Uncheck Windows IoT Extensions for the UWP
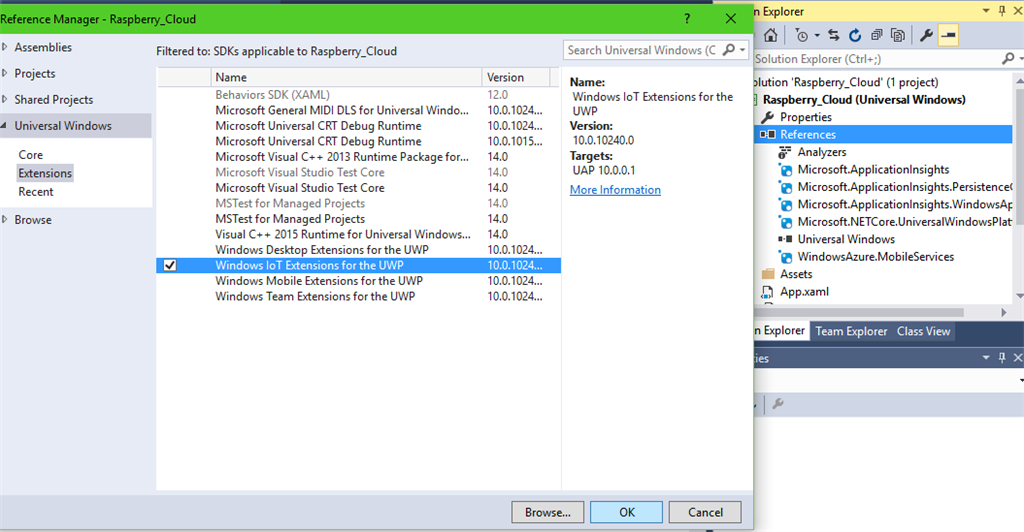This screenshot has width=1024, height=532. [170, 265]
